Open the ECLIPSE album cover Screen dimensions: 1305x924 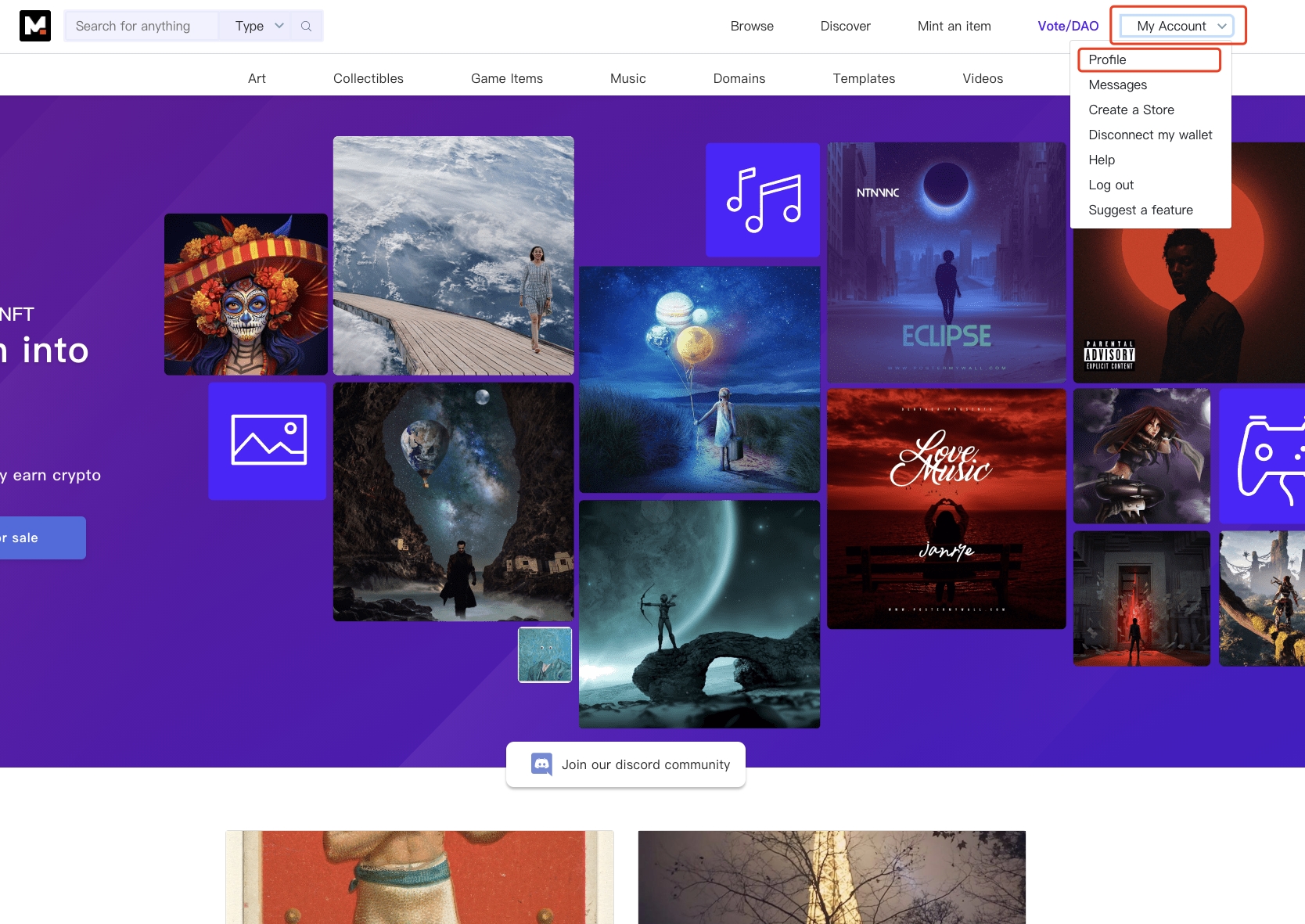947,262
